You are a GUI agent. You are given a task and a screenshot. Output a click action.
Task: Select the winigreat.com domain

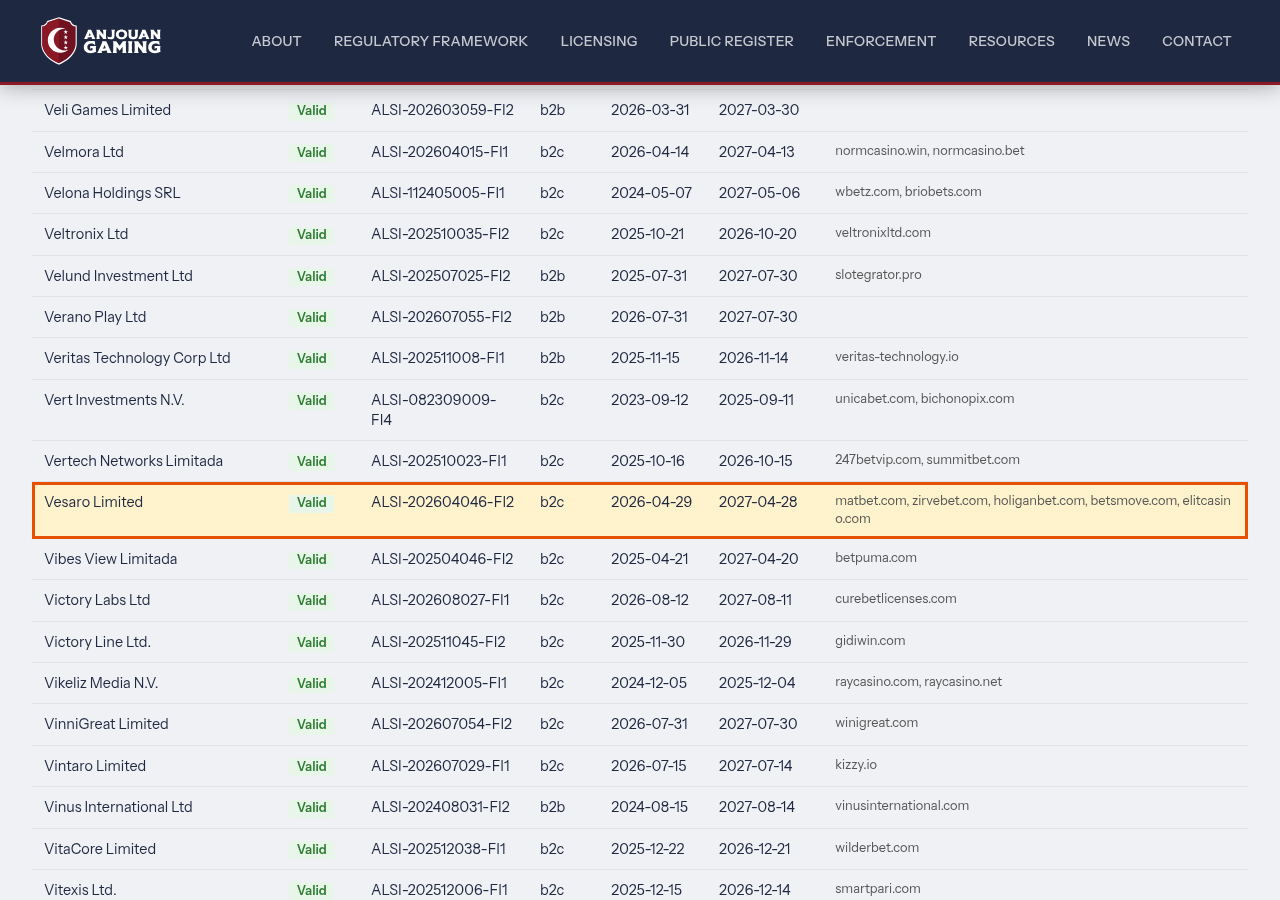click(x=877, y=723)
